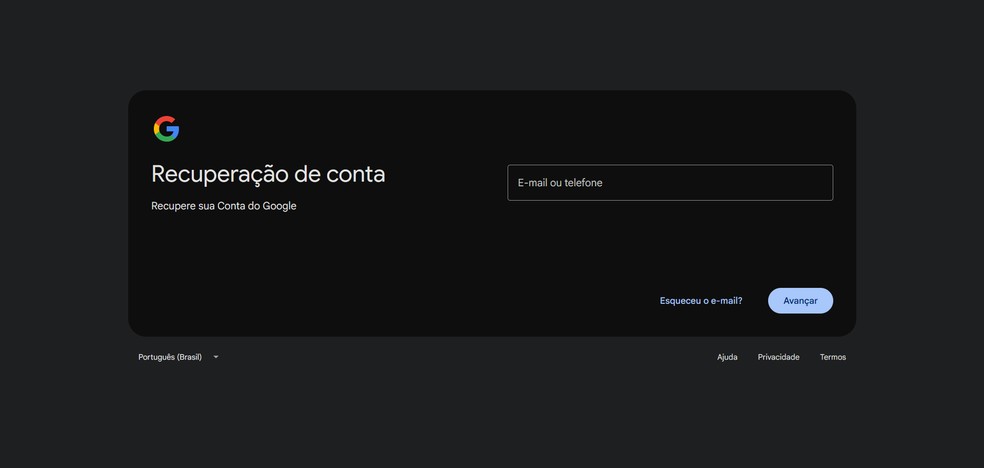The image size is (984, 468).
Task: Open the Ajuda link
Action: point(727,357)
